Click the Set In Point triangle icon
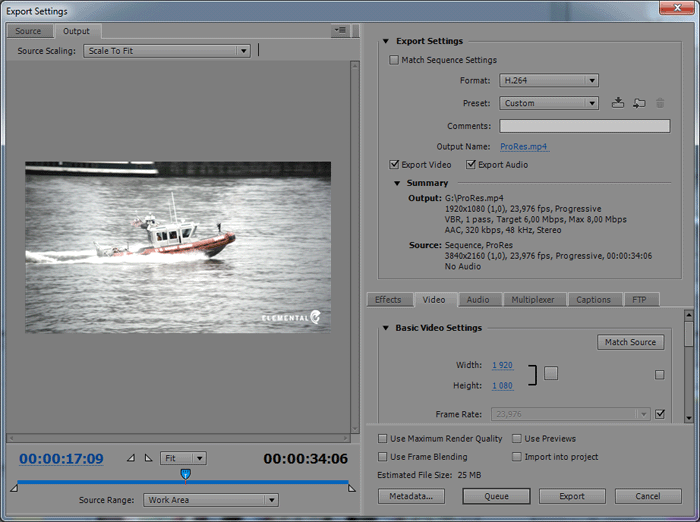This screenshot has width=700, height=522. [x=130, y=458]
